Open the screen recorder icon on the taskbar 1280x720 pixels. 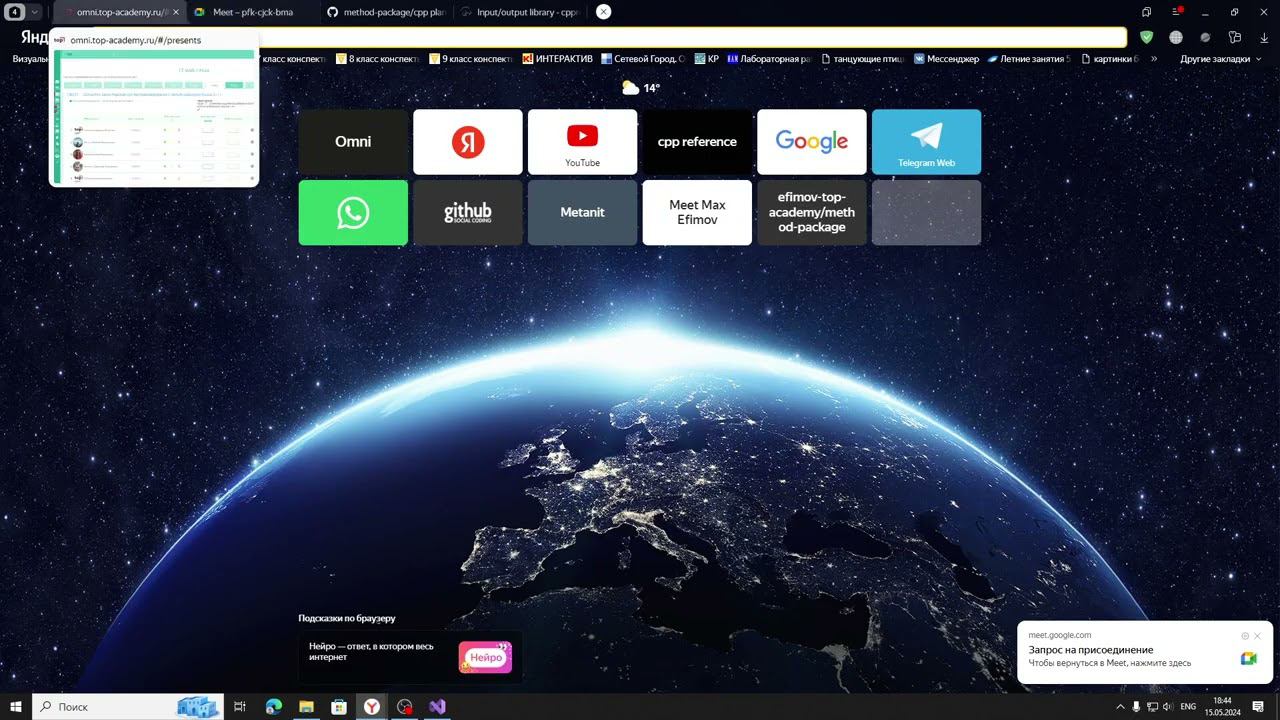404,707
